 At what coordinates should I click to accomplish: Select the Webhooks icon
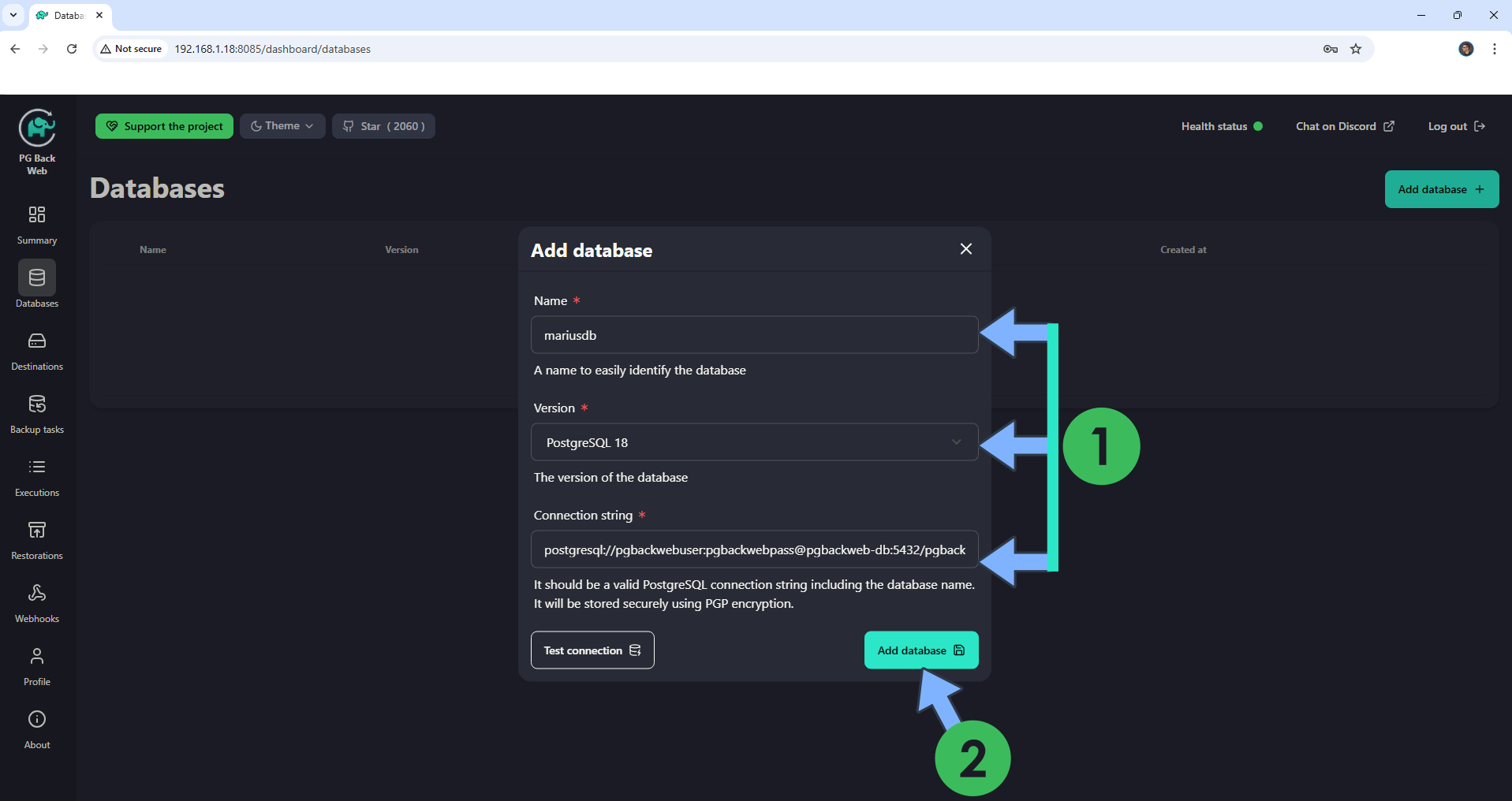coord(37,594)
